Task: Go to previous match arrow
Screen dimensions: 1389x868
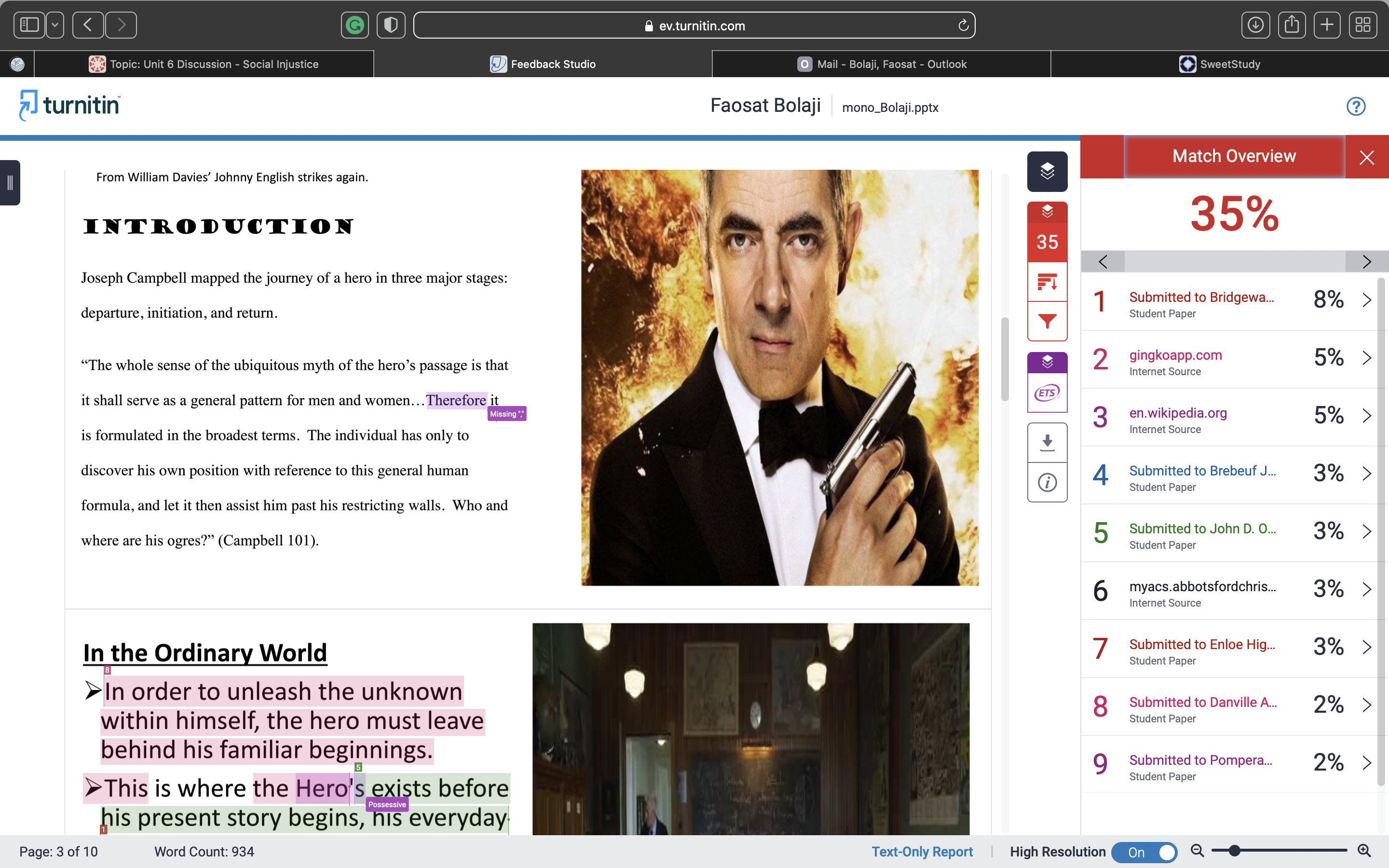Action: (1103, 262)
